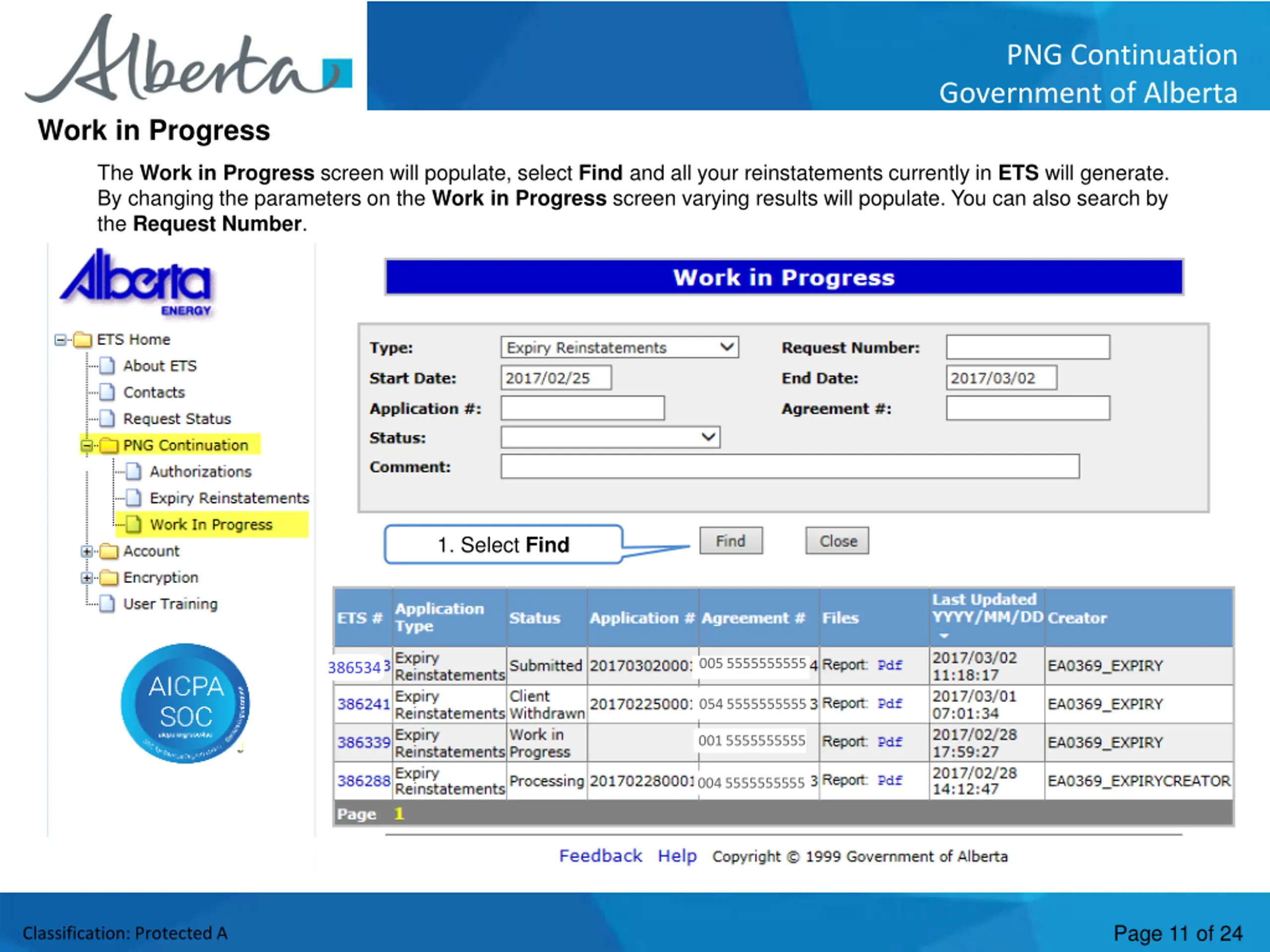The width and height of the screenshot is (1270, 952).
Task: Open Pdf report for request 386288
Action: tap(890, 780)
